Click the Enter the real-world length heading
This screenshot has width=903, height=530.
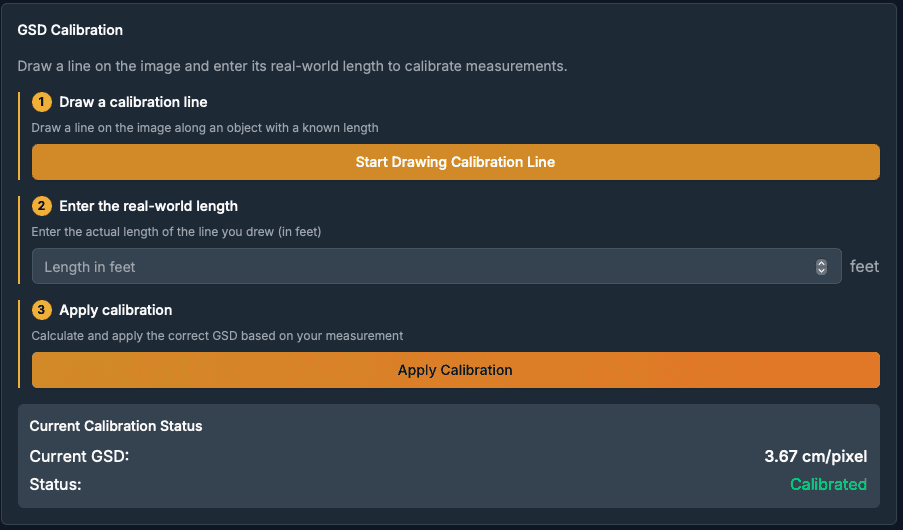tap(149, 206)
